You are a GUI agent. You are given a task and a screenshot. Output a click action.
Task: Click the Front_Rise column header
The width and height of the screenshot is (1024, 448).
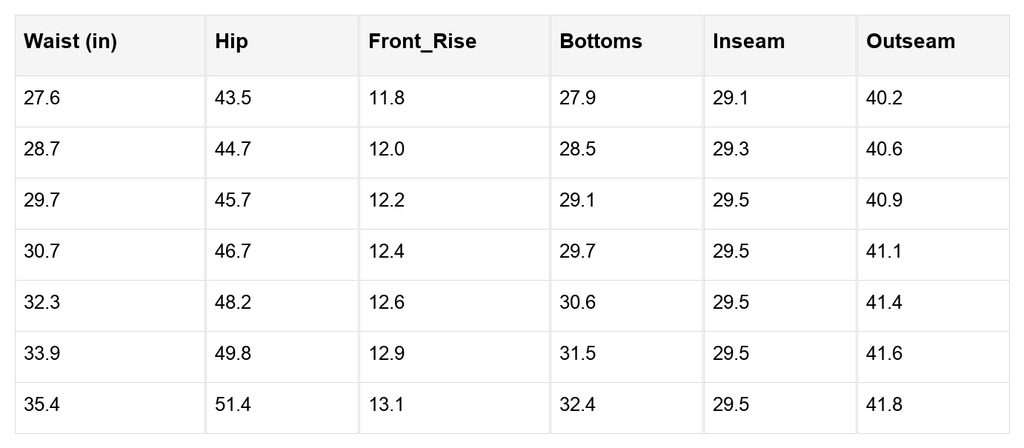pyautogui.click(x=422, y=42)
